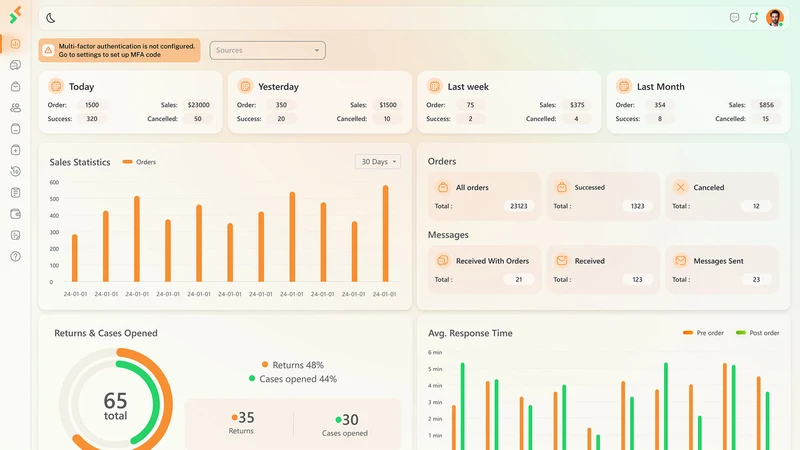The width and height of the screenshot is (800, 450).
Task: Open the 30 Days range dropdown
Action: pyautogui.click(x=378, y=162)
